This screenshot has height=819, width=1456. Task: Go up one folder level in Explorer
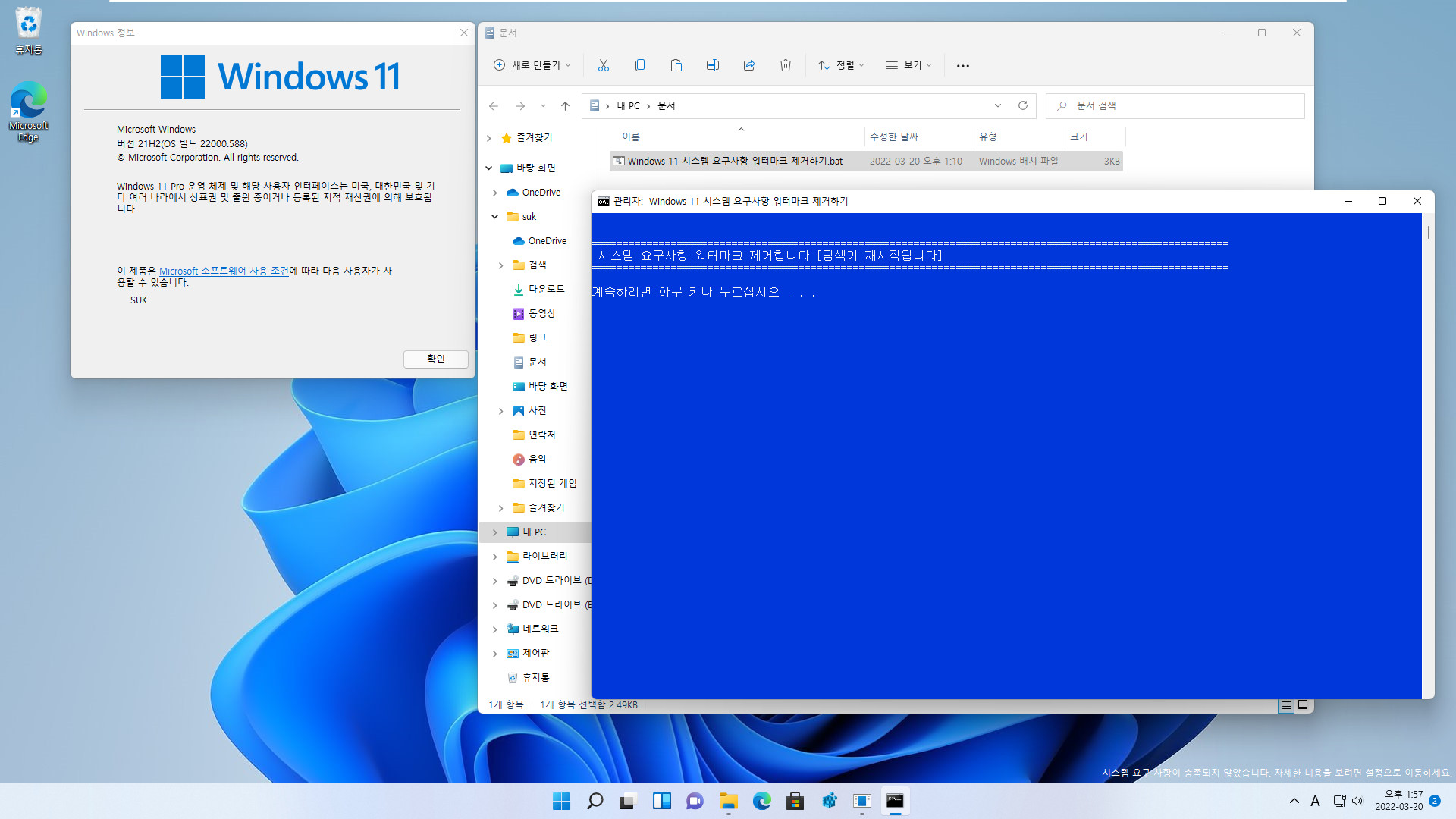[565, 106]
